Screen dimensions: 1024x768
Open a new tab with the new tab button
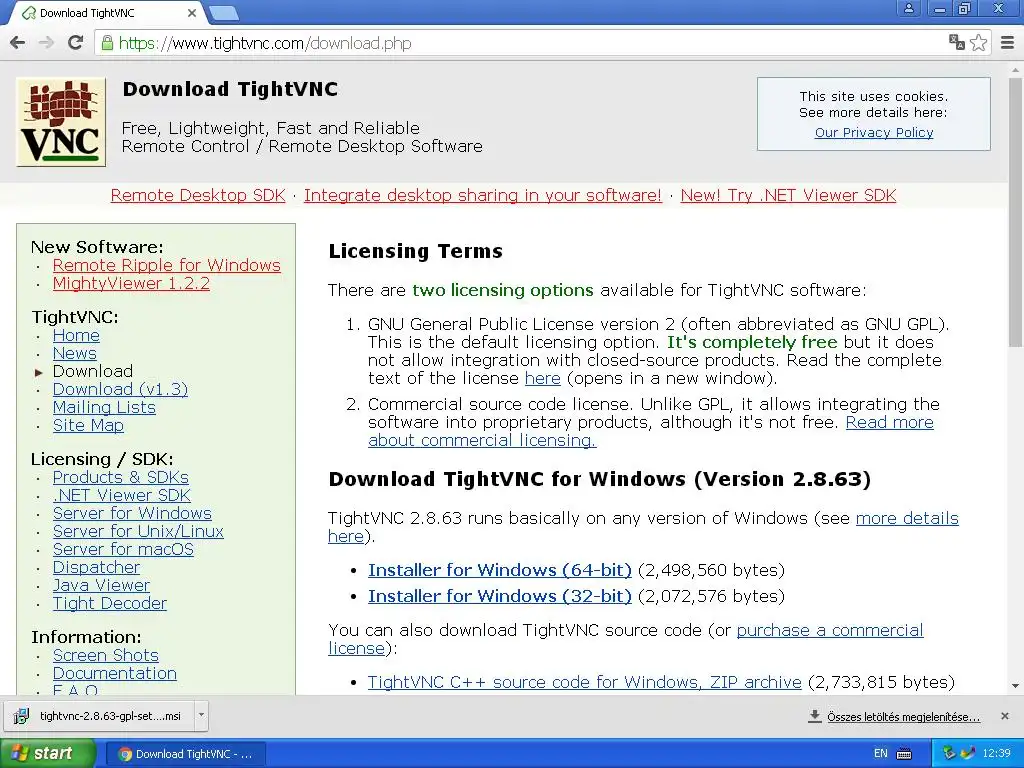click(224, 13)
